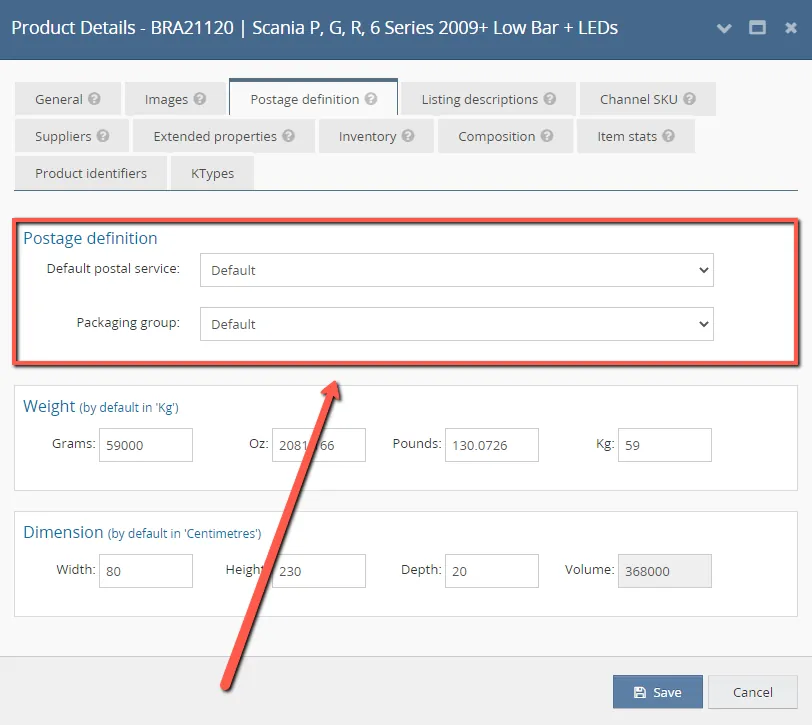This screenshot has height=725, width=812.
Task: Open help icon beside Composition tab
Action: click(x=546, y=136)
